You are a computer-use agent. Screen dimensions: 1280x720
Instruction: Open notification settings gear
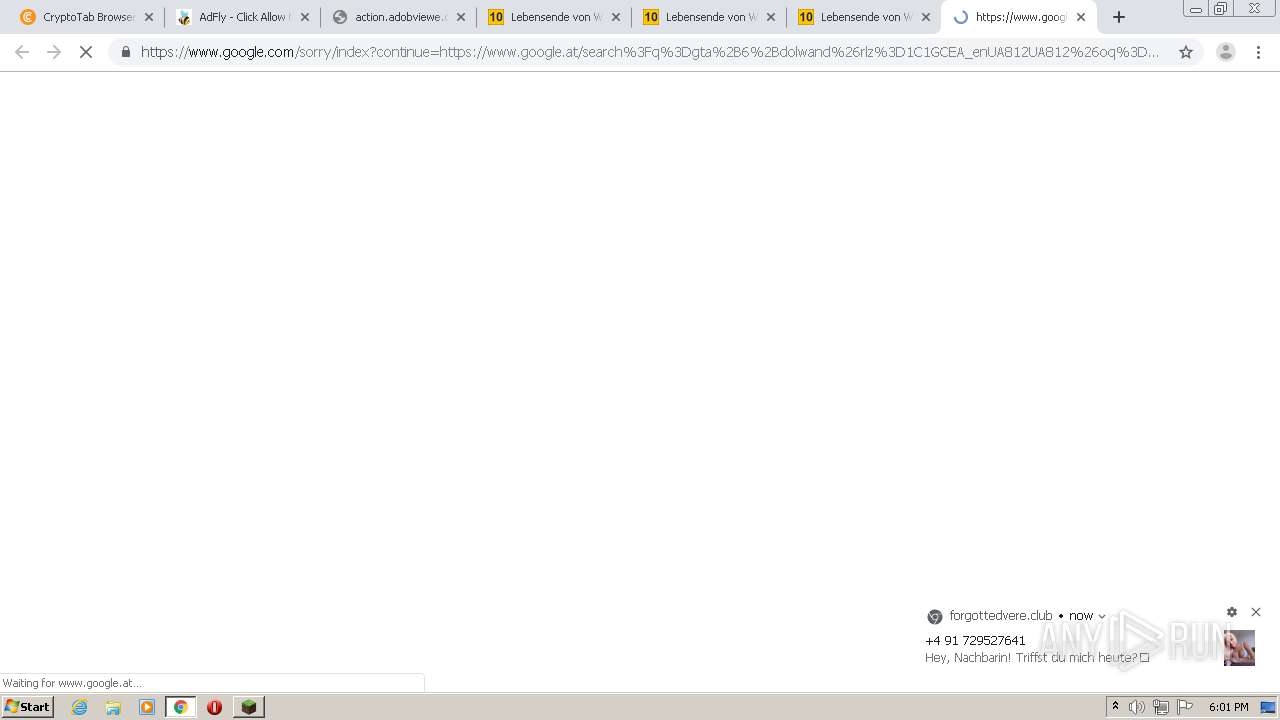coord(1232,612)
